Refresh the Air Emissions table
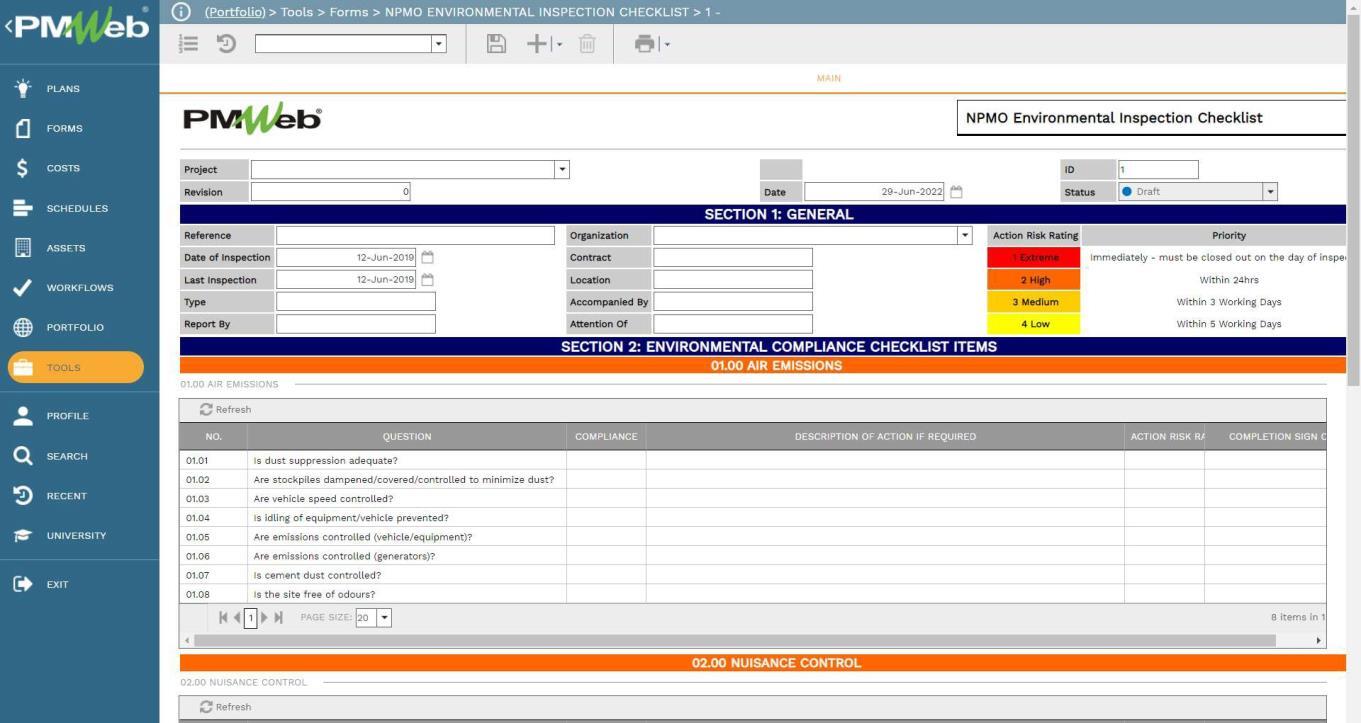1361x723 pixels. click(x=225, y=410)
